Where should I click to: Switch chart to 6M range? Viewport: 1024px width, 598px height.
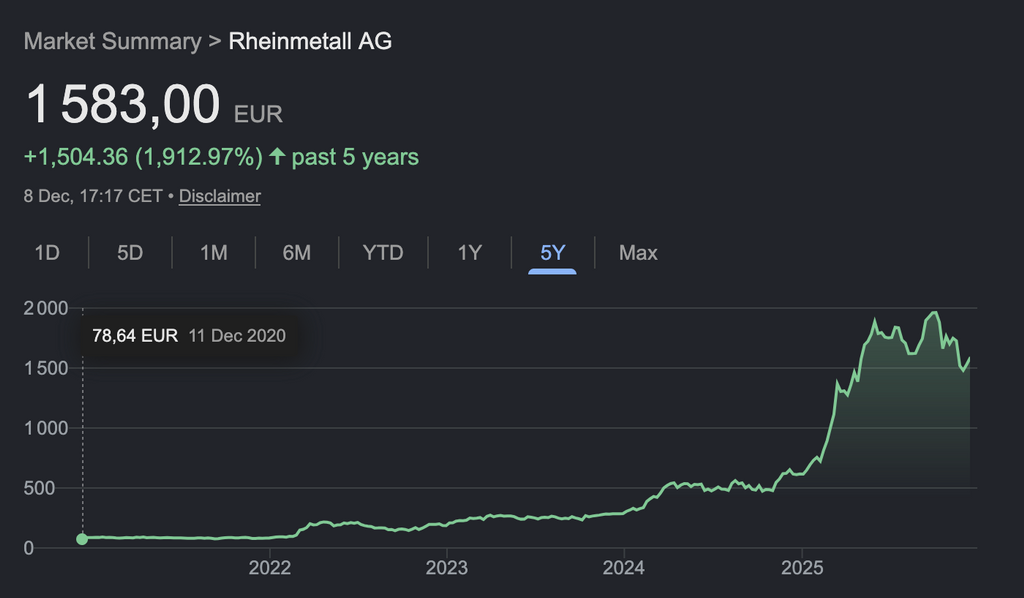pos(296,253)
